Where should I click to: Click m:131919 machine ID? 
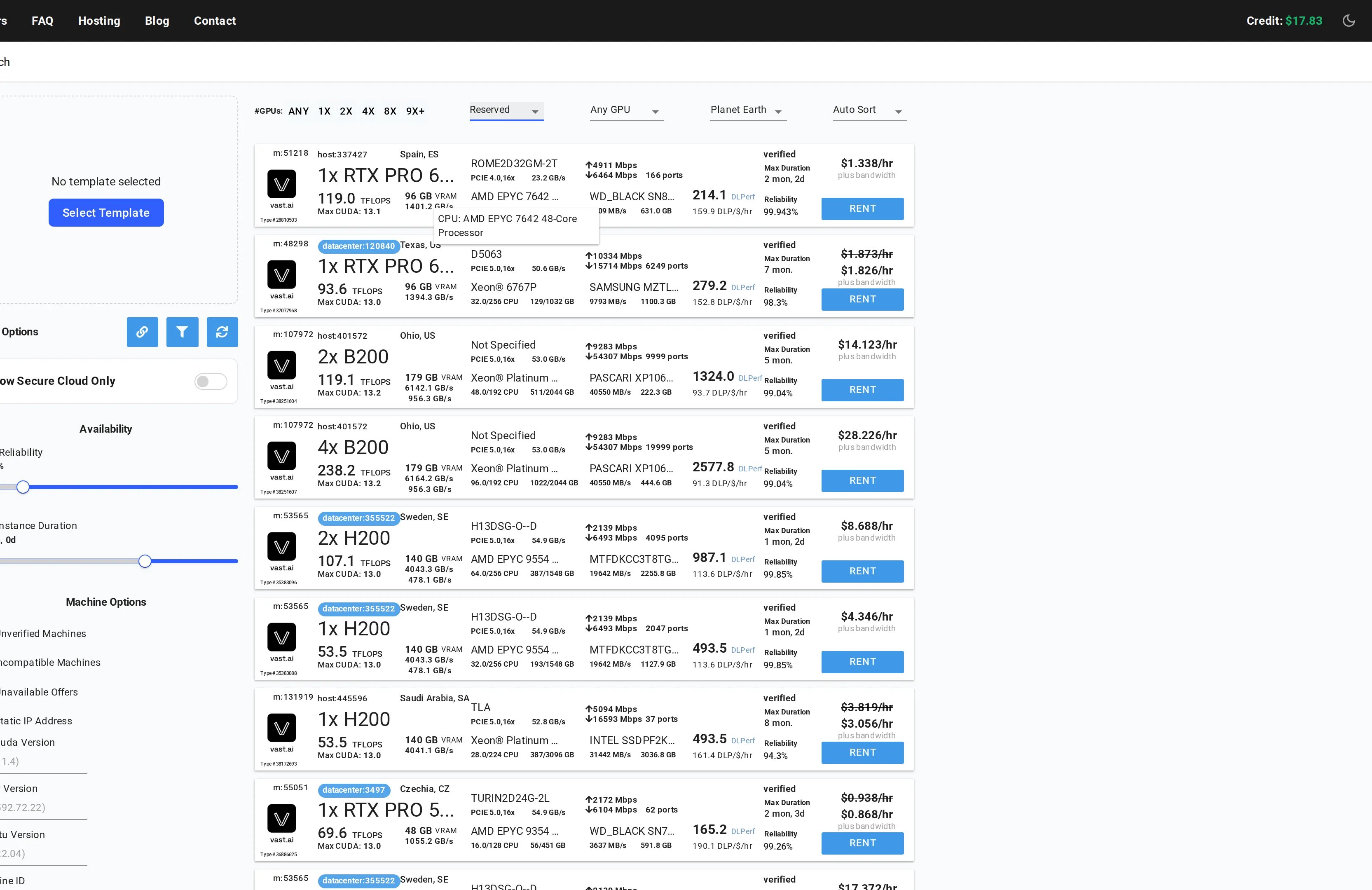pyautogui.click(x=293, y=697)
